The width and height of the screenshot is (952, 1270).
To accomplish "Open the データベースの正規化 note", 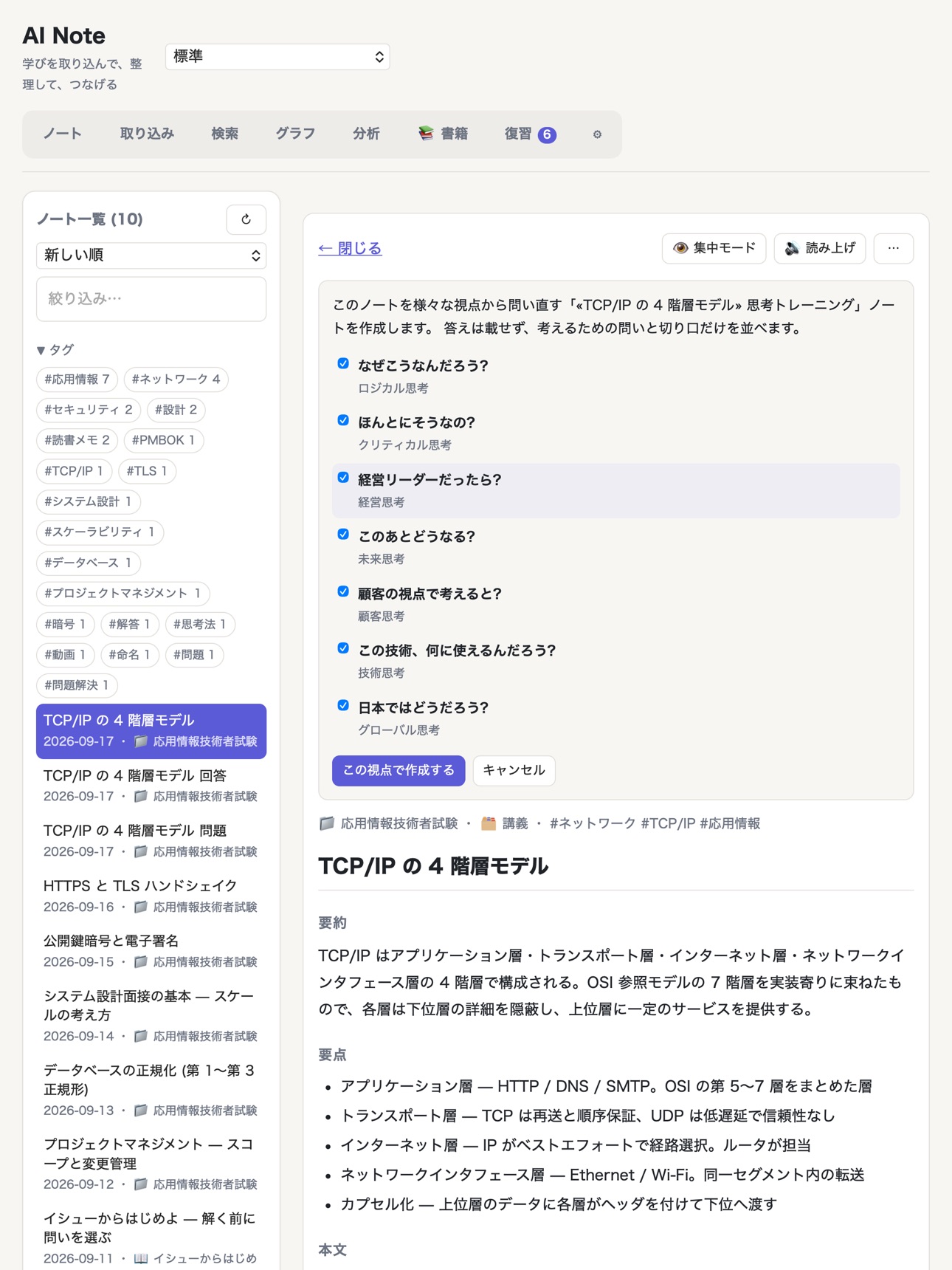I will coord(151,1090).
